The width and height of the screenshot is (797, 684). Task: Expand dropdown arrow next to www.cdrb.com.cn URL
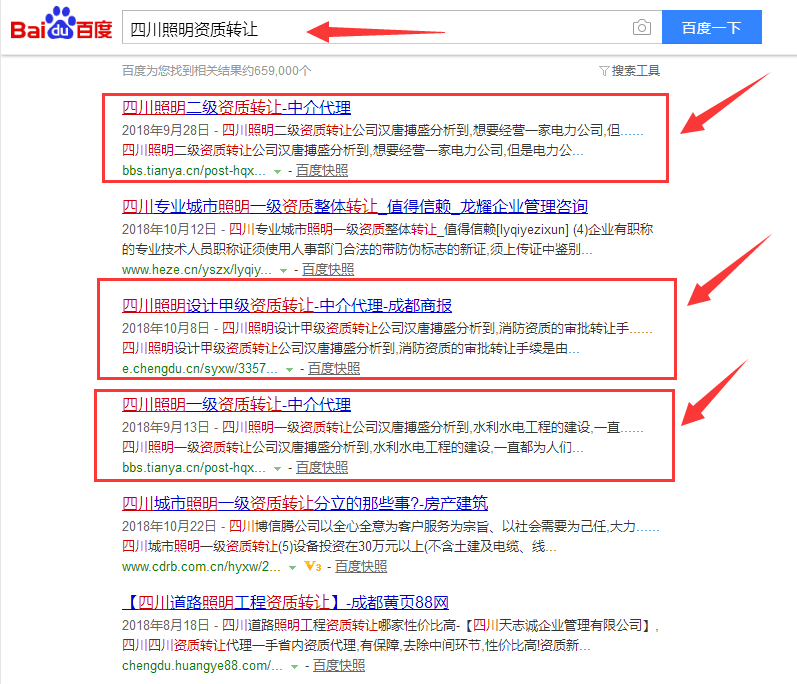click(x=292, y=568)
